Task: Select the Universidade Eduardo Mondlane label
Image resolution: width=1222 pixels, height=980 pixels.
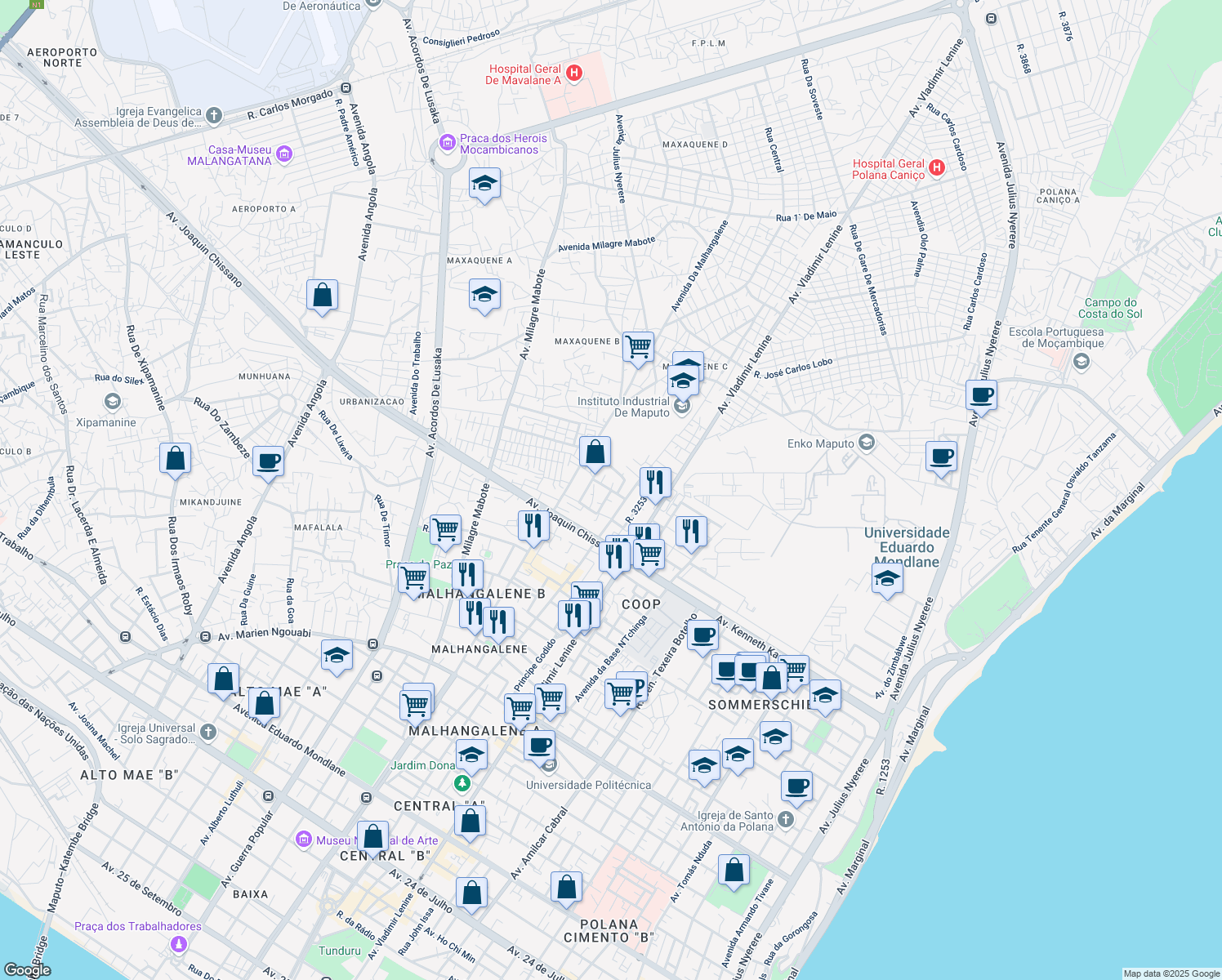Action: click(907, 547)
